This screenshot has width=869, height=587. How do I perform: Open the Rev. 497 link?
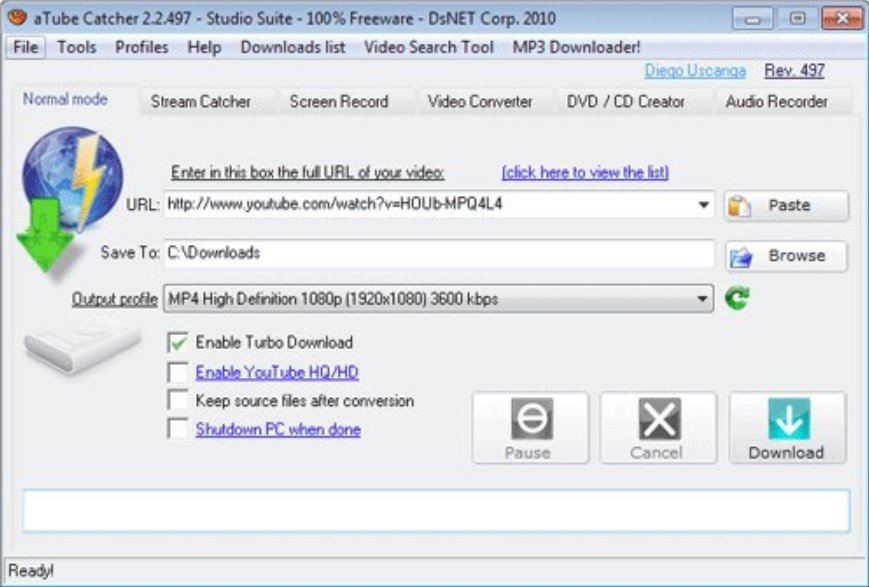[x=794, y=70]
